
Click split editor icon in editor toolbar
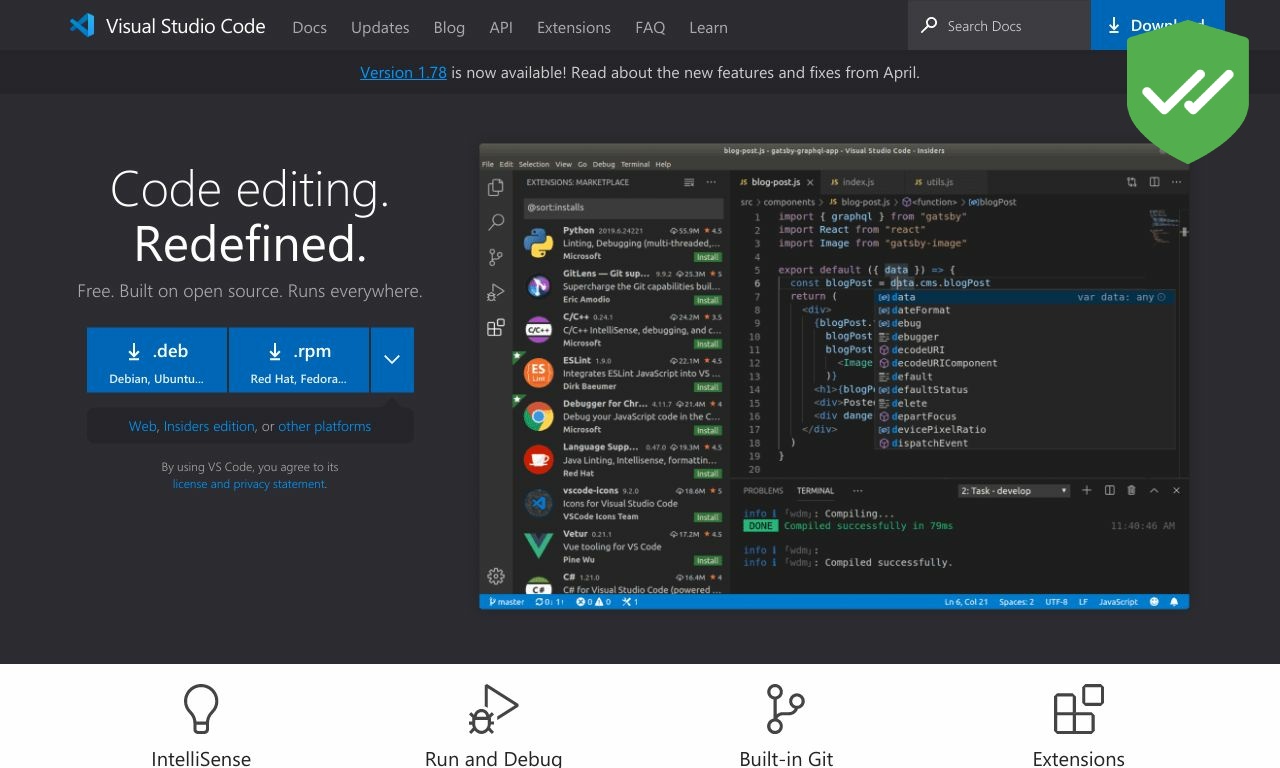(x=1154, y=182)
